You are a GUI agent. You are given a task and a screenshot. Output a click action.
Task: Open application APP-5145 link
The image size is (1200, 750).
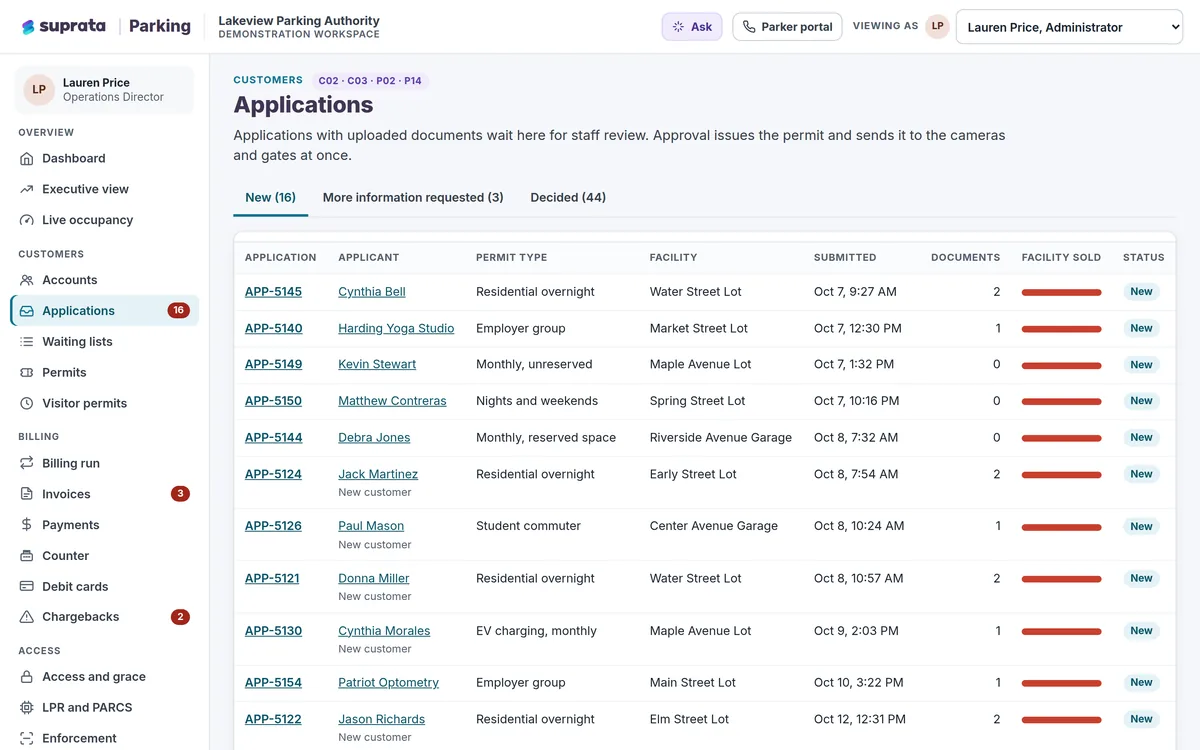pos(273,292)
